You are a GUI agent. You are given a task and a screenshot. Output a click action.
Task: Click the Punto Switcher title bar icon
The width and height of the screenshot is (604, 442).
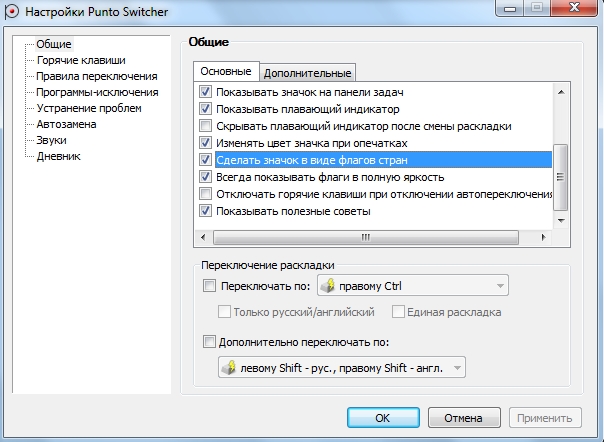pyautogui.click(x=11, y=11)
